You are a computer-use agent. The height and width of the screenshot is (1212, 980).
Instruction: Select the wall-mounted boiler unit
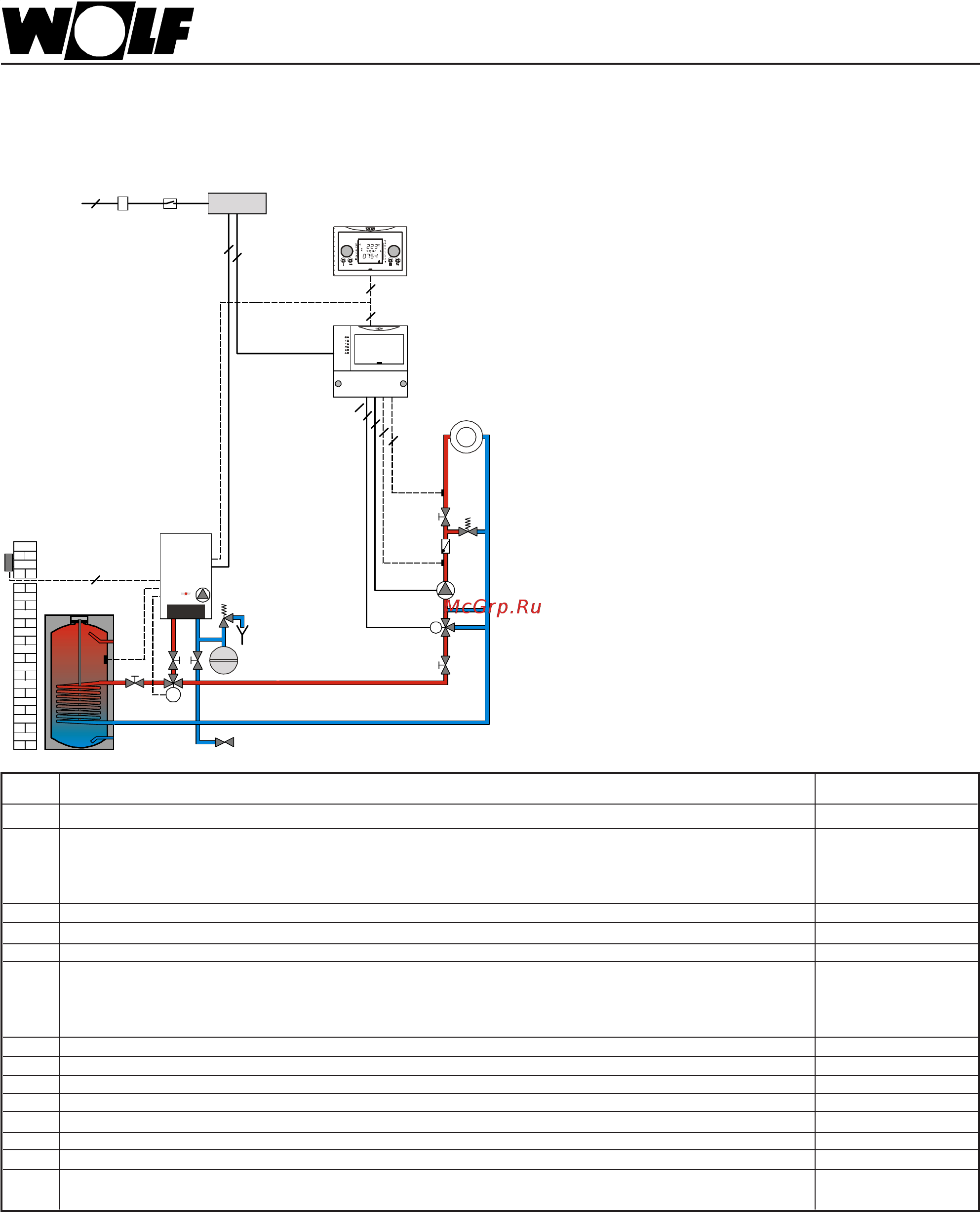pos(186,576)
